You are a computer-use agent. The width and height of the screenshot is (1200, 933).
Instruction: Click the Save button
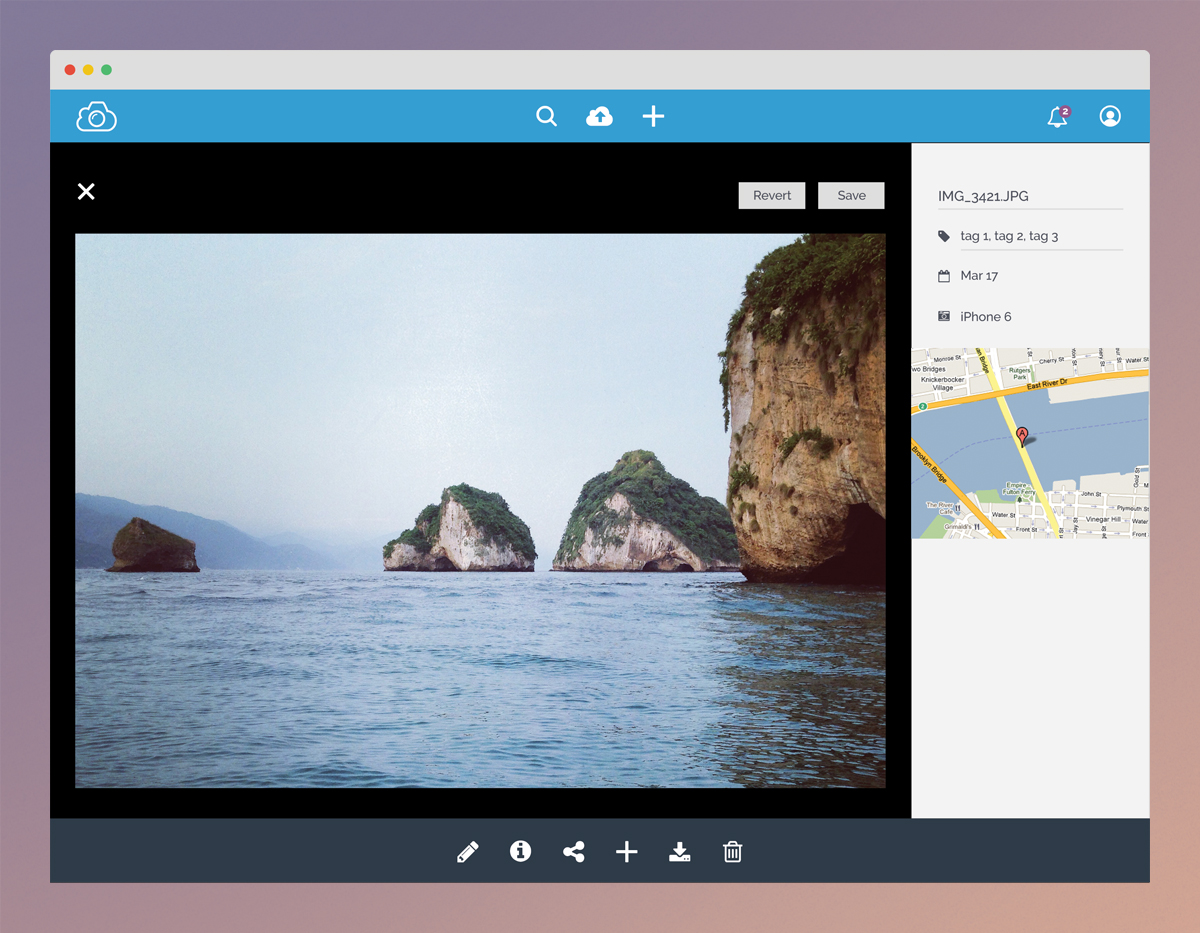pyautogui.click(x=851, y=195)
